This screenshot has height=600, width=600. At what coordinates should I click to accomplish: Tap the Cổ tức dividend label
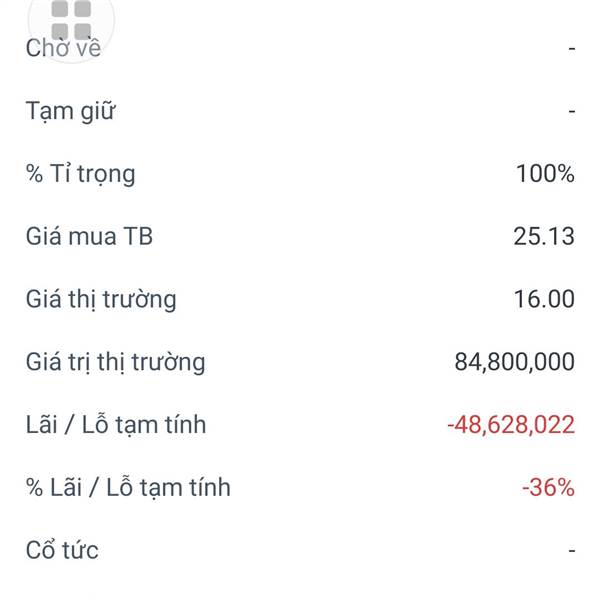click(62, 550)
